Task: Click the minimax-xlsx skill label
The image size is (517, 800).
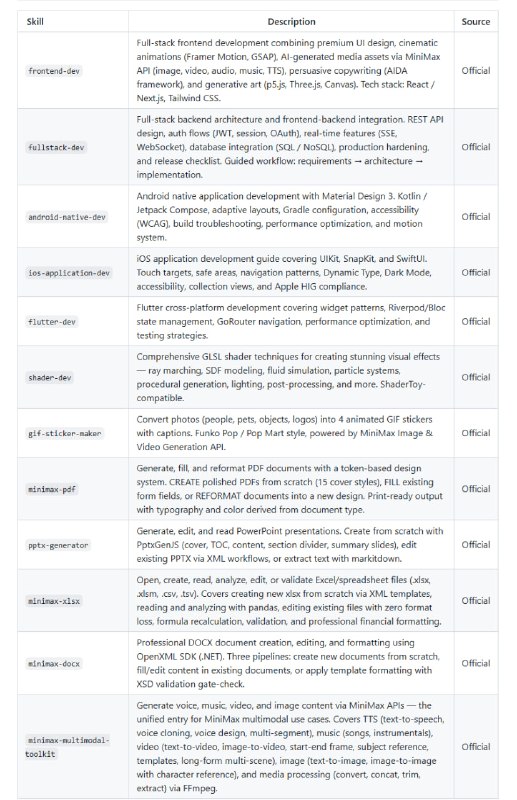Action: click(x=54, y=601)
